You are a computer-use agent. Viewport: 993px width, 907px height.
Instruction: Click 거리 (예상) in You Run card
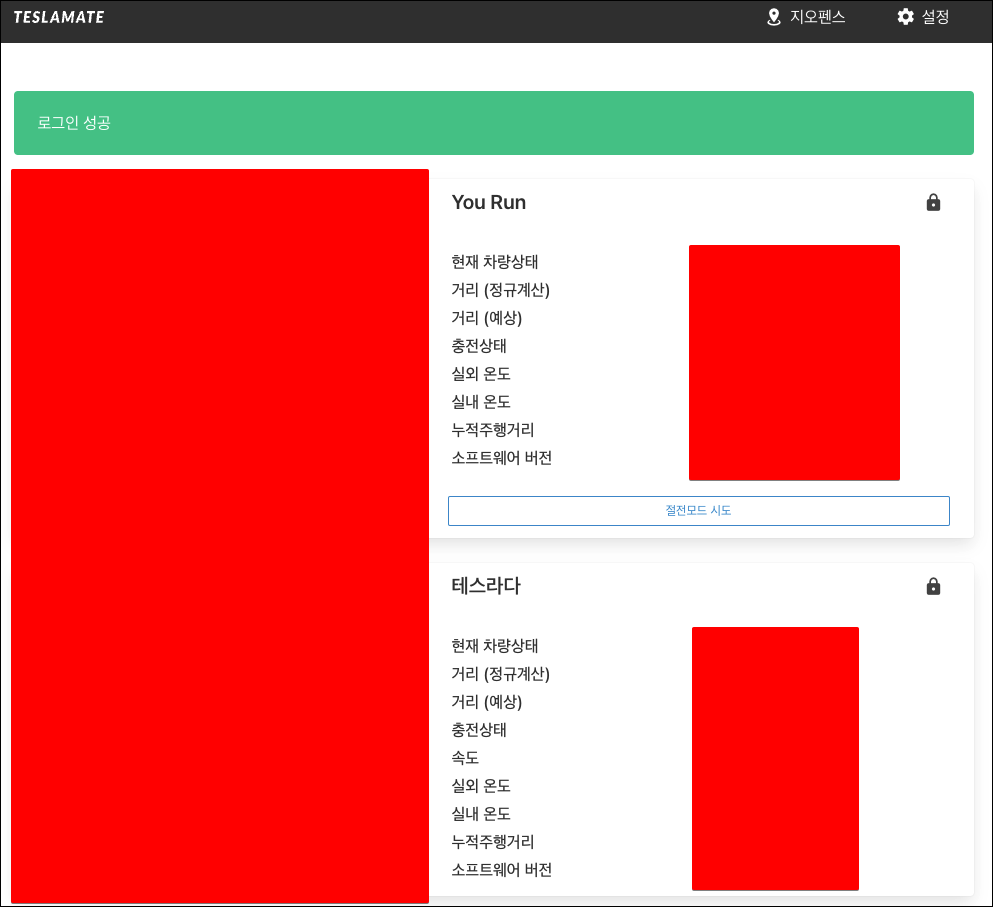486,318
